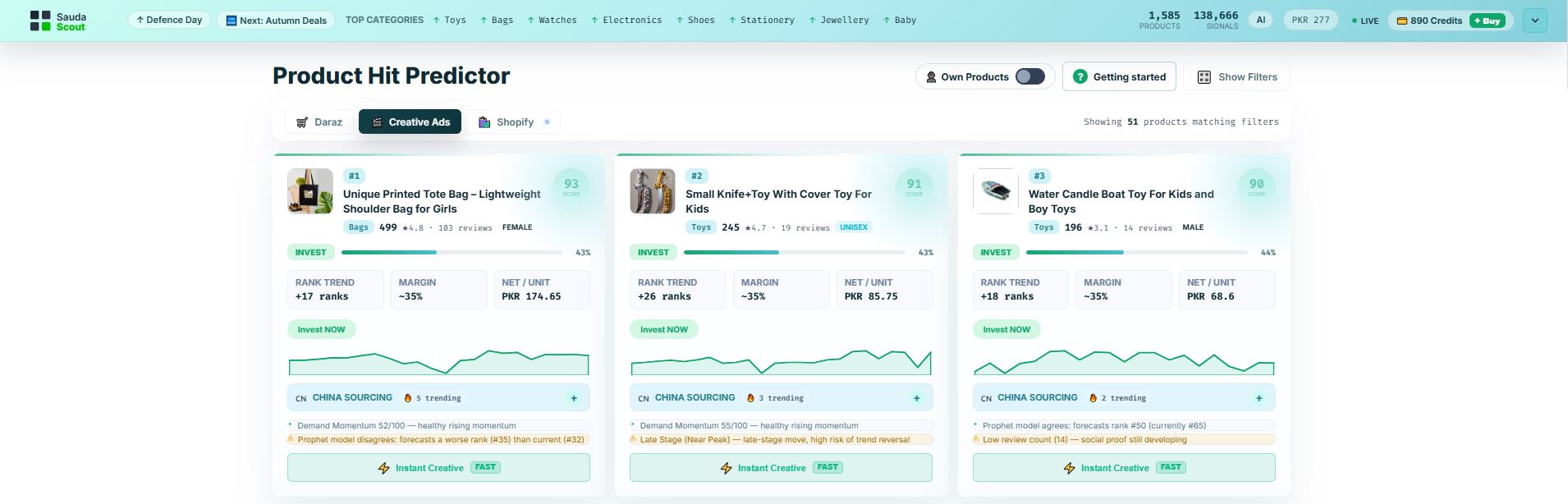The height and width of the screenshot is (504, 1568).
Task: Open the header account dropdown chevron
Action: (x=1534, y=21)
